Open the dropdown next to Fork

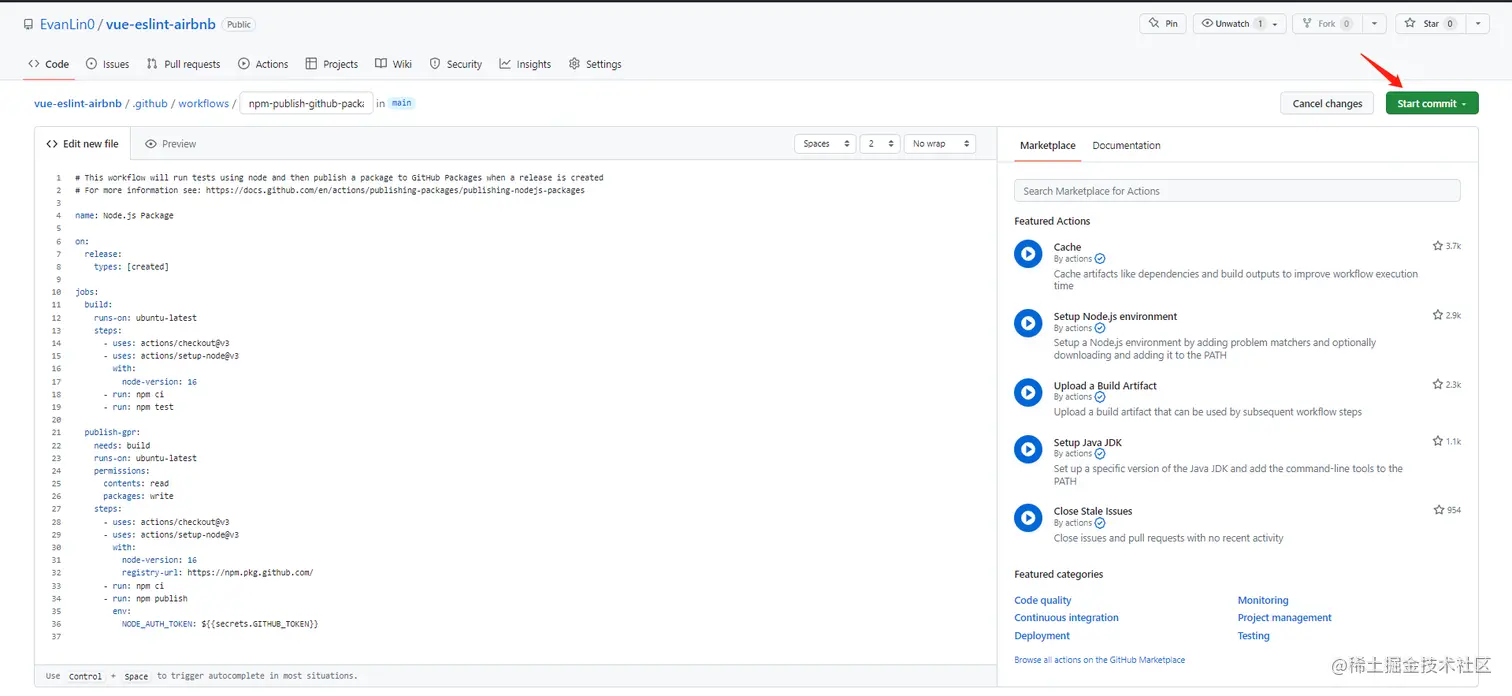(x=1373, y=23)
